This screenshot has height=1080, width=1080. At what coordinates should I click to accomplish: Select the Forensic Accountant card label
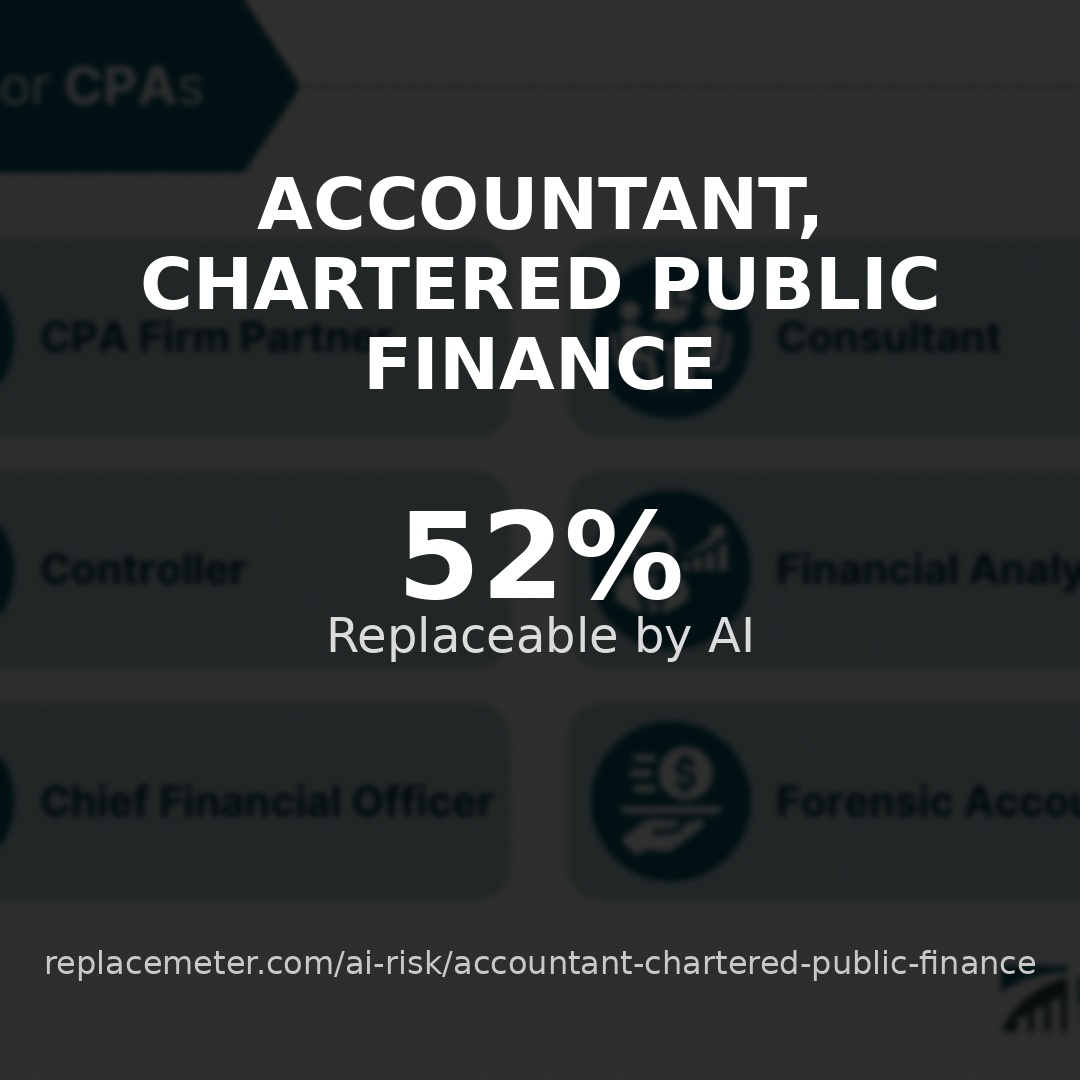click(926, 801)
